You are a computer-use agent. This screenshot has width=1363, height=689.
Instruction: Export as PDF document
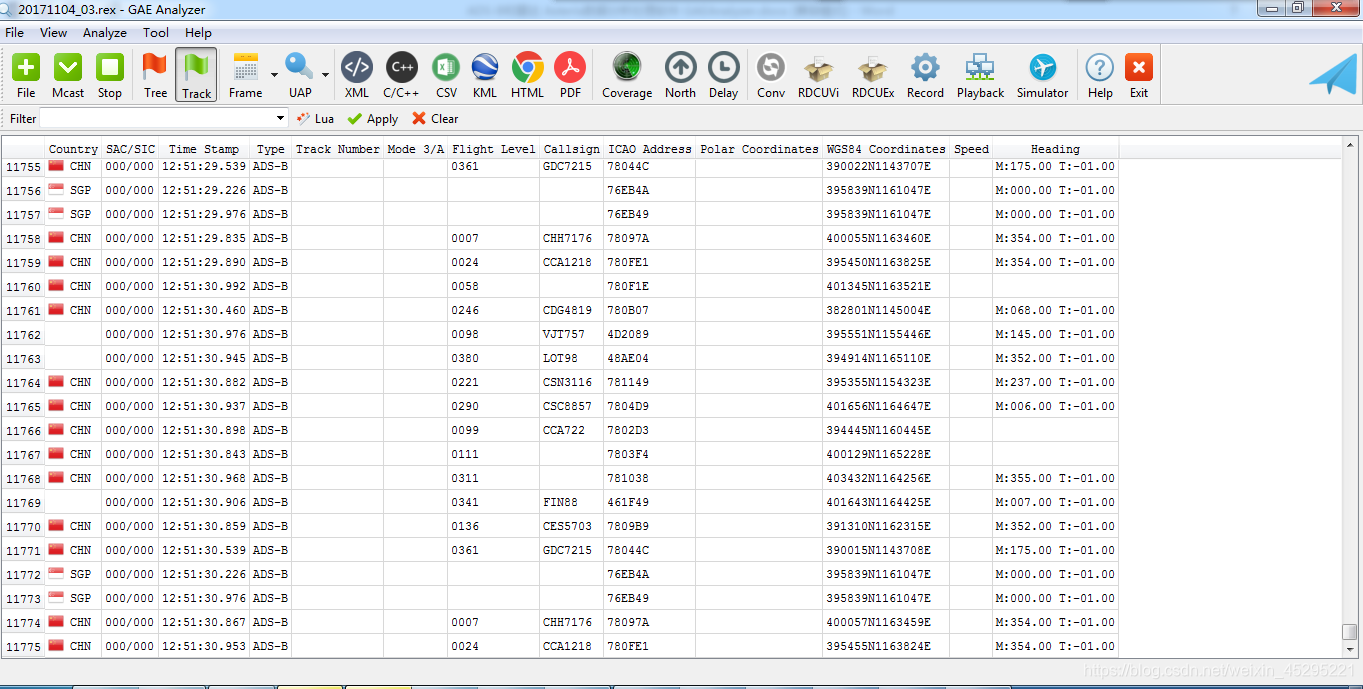pyautogui.click(x=570, y=76)
